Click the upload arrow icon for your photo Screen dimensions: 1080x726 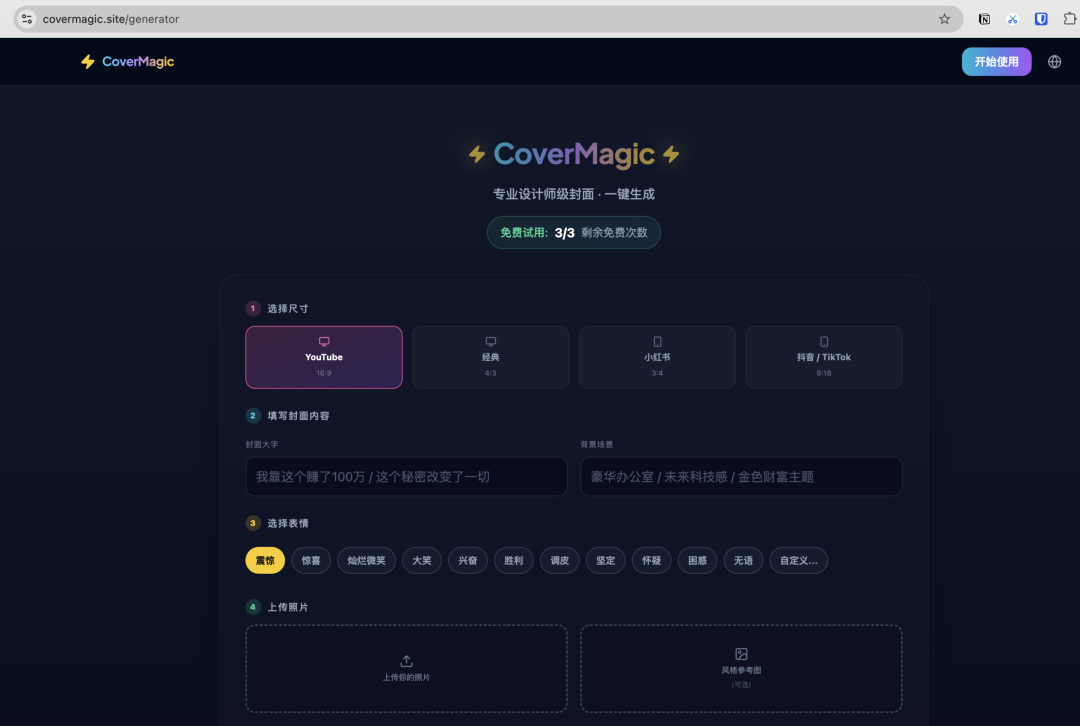(406, 661)
